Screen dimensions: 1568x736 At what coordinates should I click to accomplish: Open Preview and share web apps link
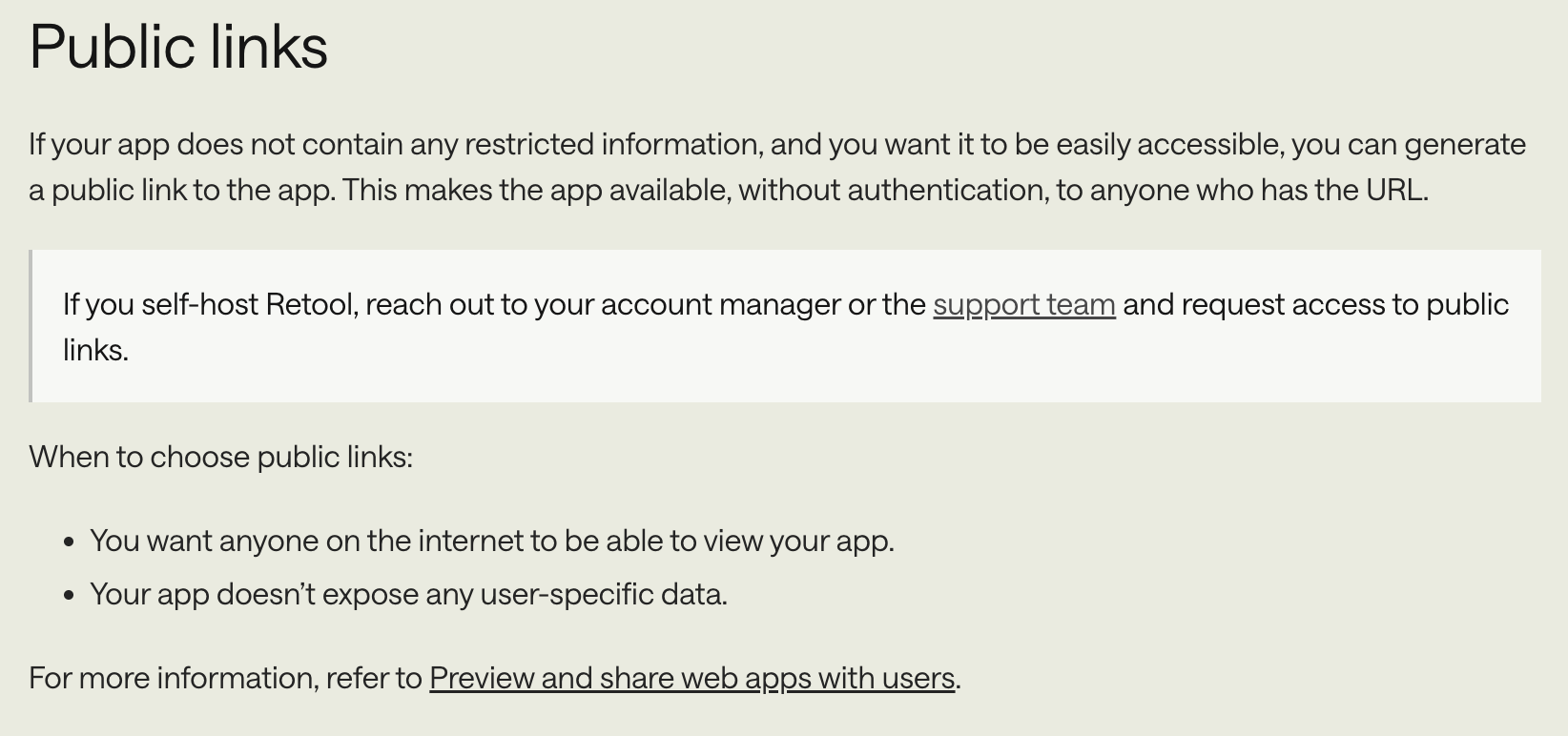tap(691, 679)
